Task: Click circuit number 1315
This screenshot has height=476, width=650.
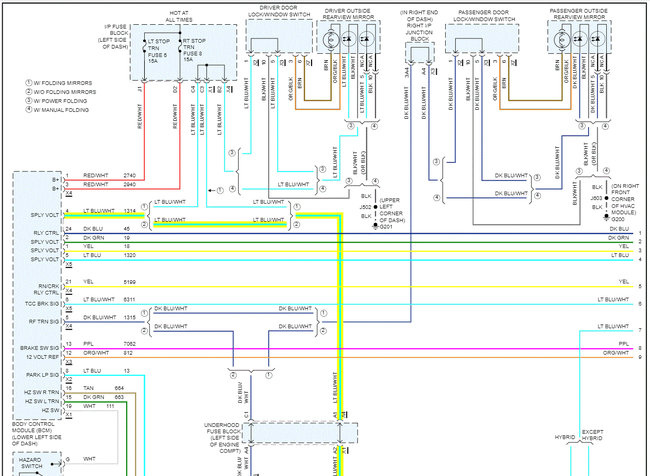Action: pyautogui.click(x=130, y=318)
